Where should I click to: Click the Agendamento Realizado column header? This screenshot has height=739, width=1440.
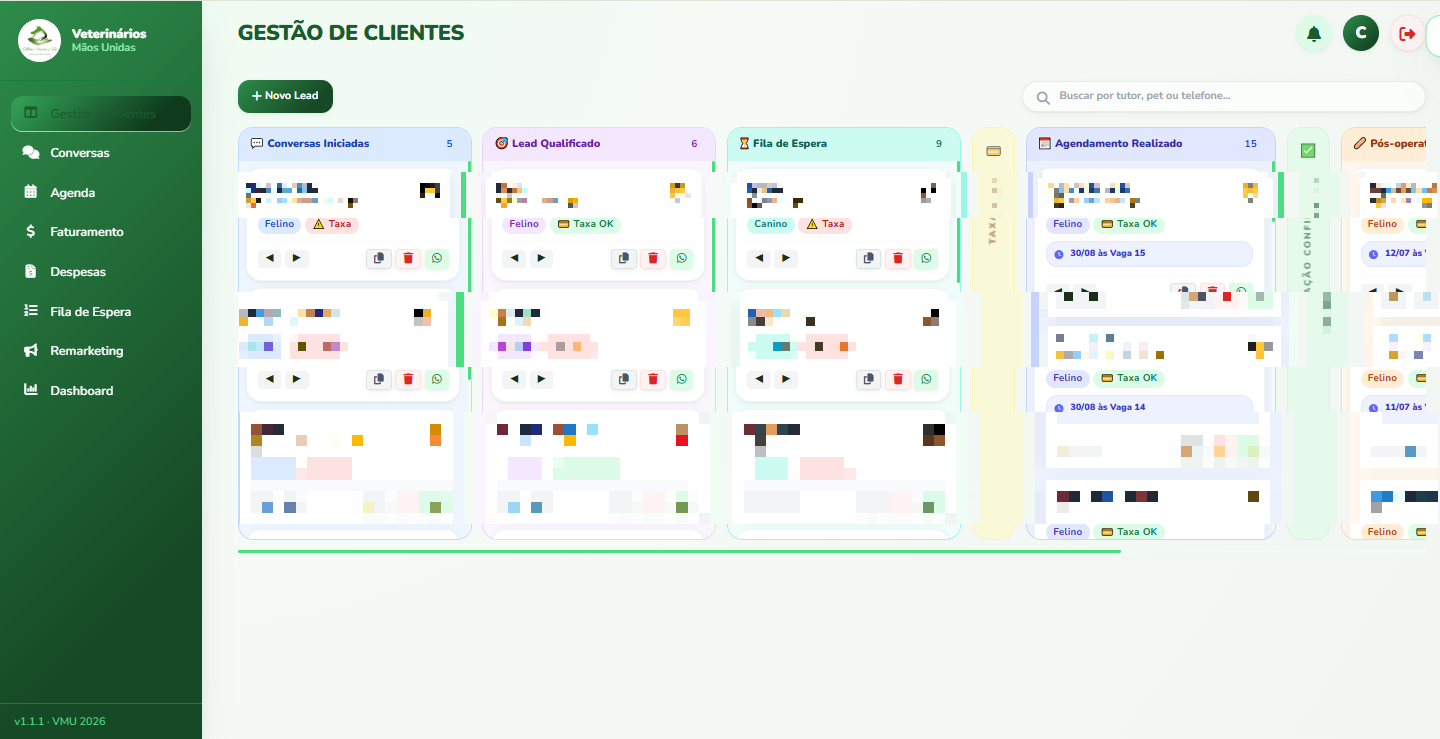point(1151,144)
